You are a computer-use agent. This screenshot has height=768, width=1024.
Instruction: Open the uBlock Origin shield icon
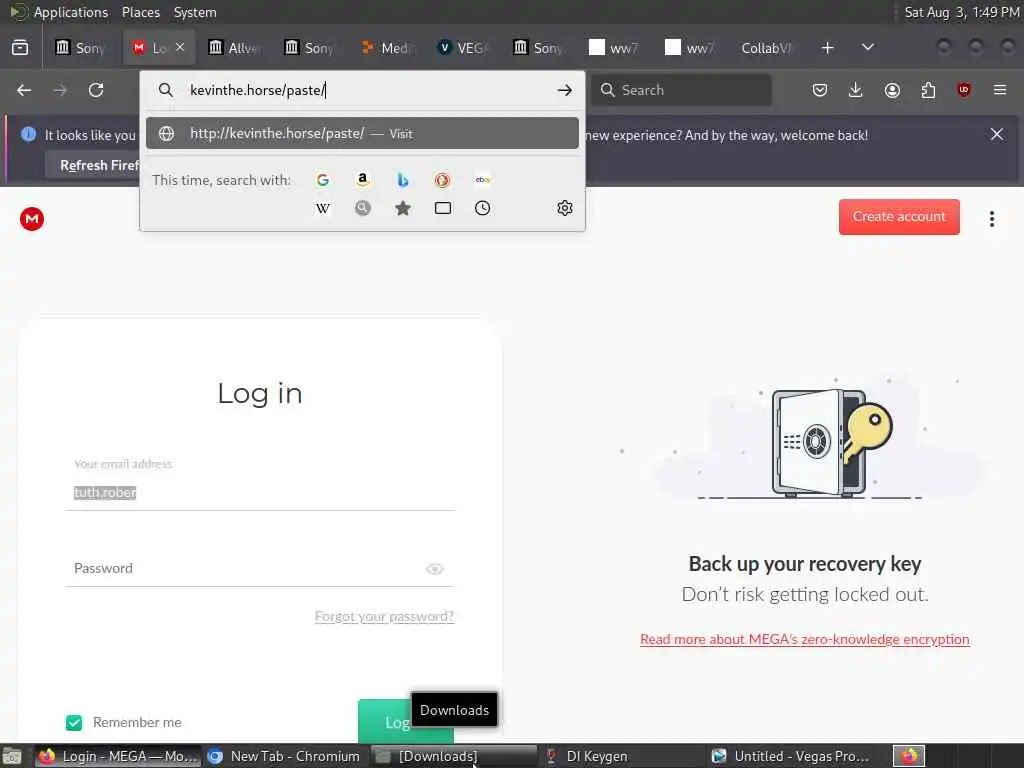pyautogui.click(x=964, y=90)
